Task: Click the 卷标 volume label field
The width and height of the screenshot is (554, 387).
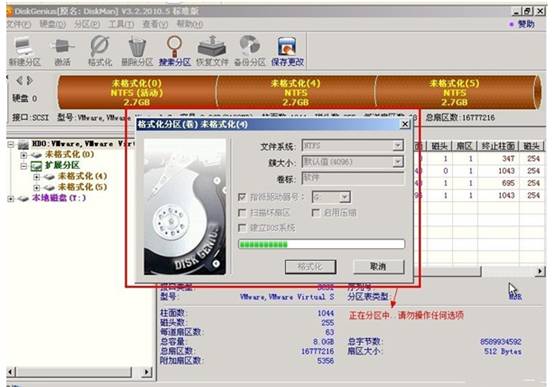Action: click(353, 178)
